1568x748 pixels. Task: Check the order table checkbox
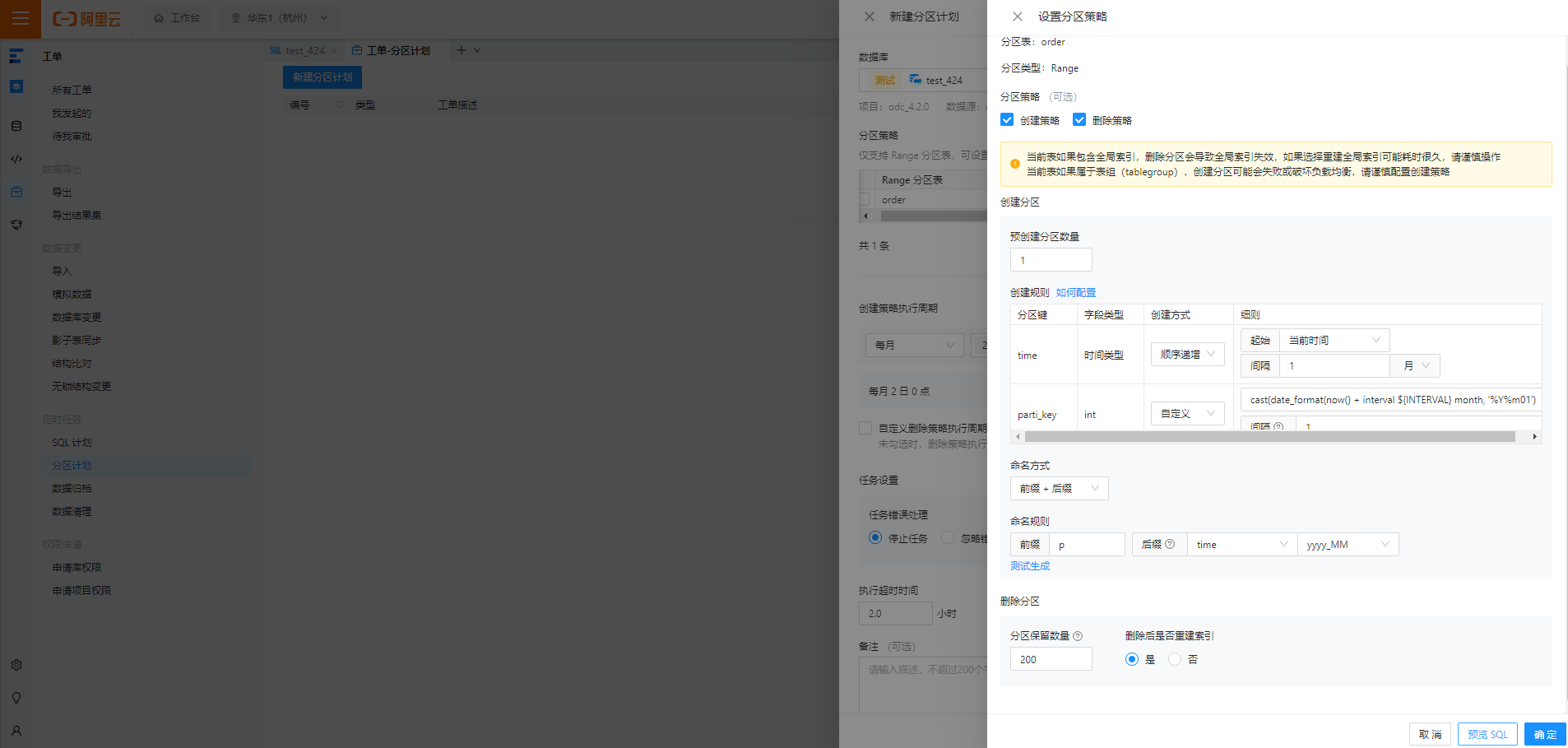(x=865, y=199)
